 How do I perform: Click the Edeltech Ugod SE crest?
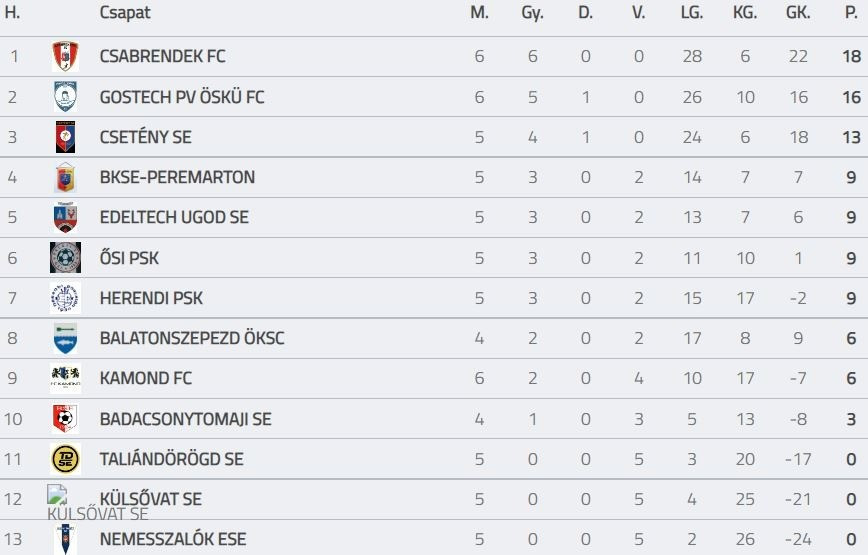[x=66, y=218]
